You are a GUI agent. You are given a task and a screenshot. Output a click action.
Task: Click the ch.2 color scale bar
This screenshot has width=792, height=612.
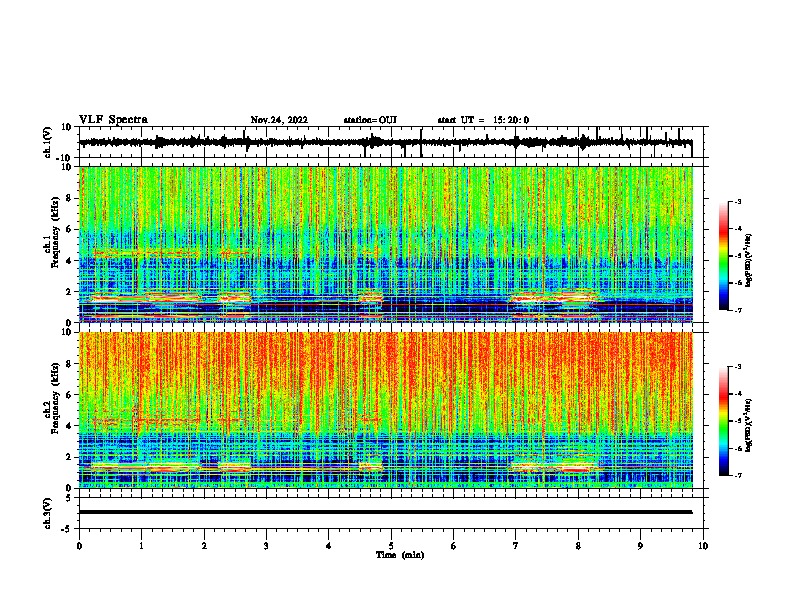click(x=723, y=421)
